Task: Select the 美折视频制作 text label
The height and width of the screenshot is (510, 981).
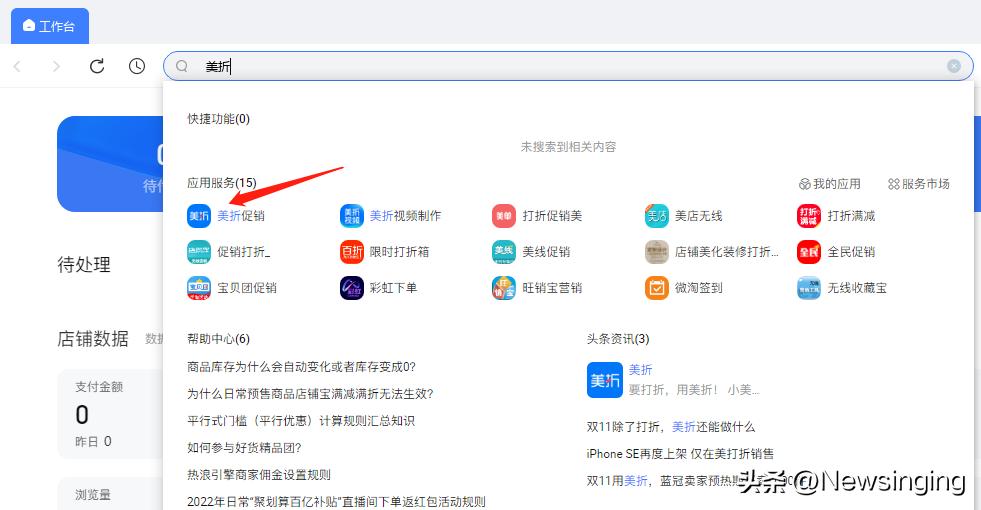Action: pos(405,216)
